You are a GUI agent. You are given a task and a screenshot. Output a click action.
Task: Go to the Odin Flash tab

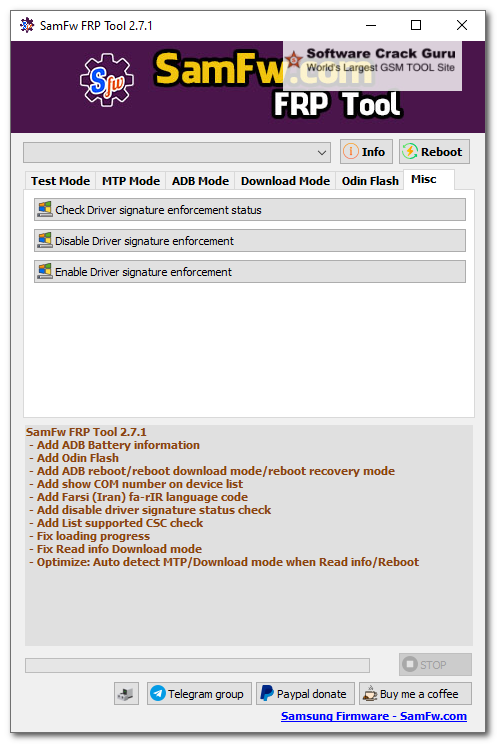[x=370, y=181]
